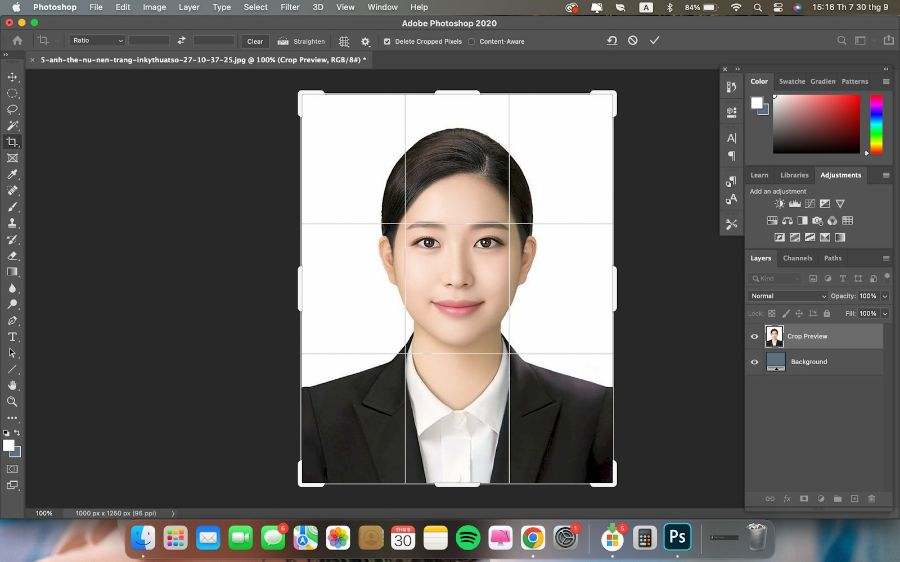Select the Crop tool in toolbar

pyautogui.click(x=12, y=142)
